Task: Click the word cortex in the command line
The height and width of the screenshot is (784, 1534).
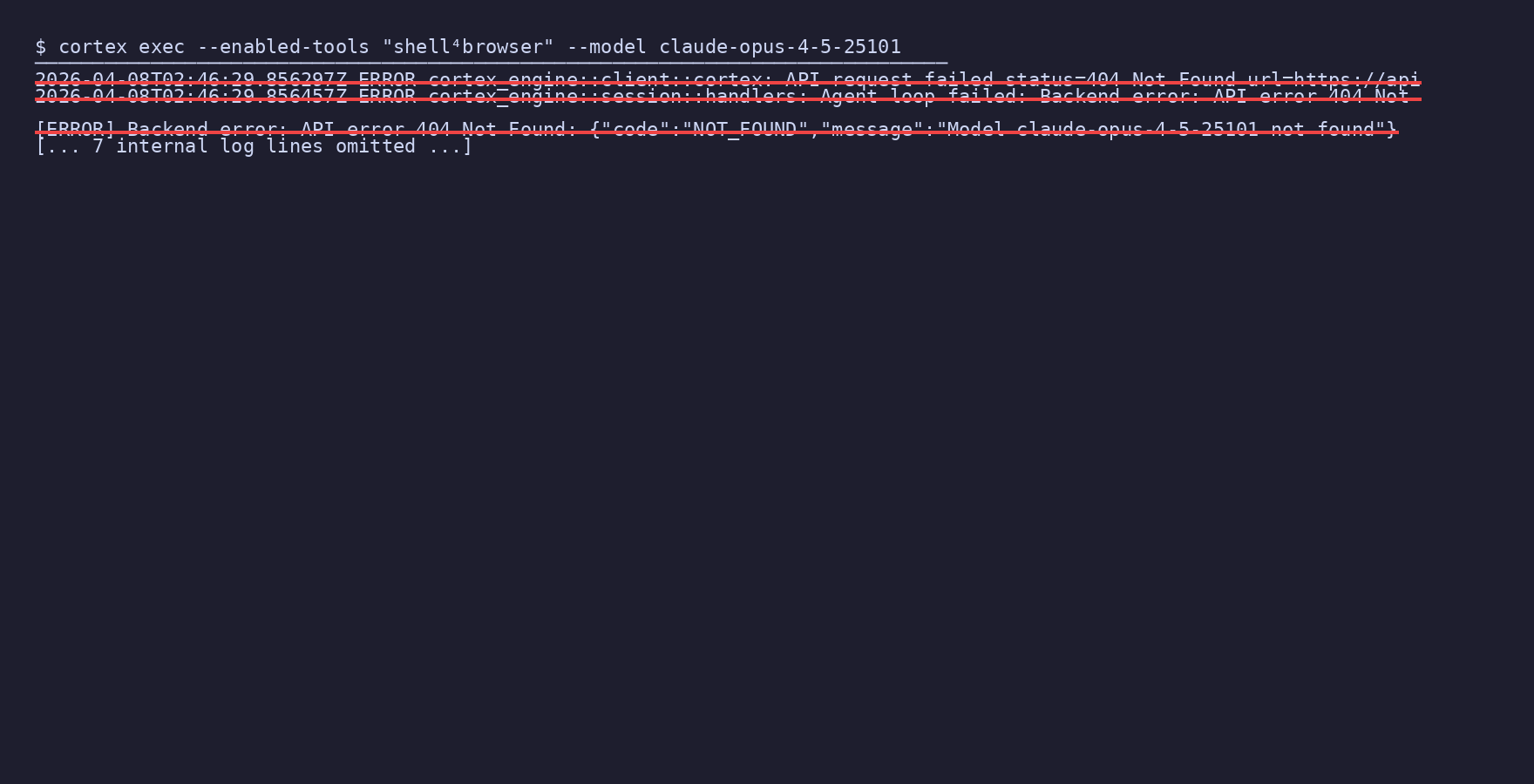Action: [92, 47]
